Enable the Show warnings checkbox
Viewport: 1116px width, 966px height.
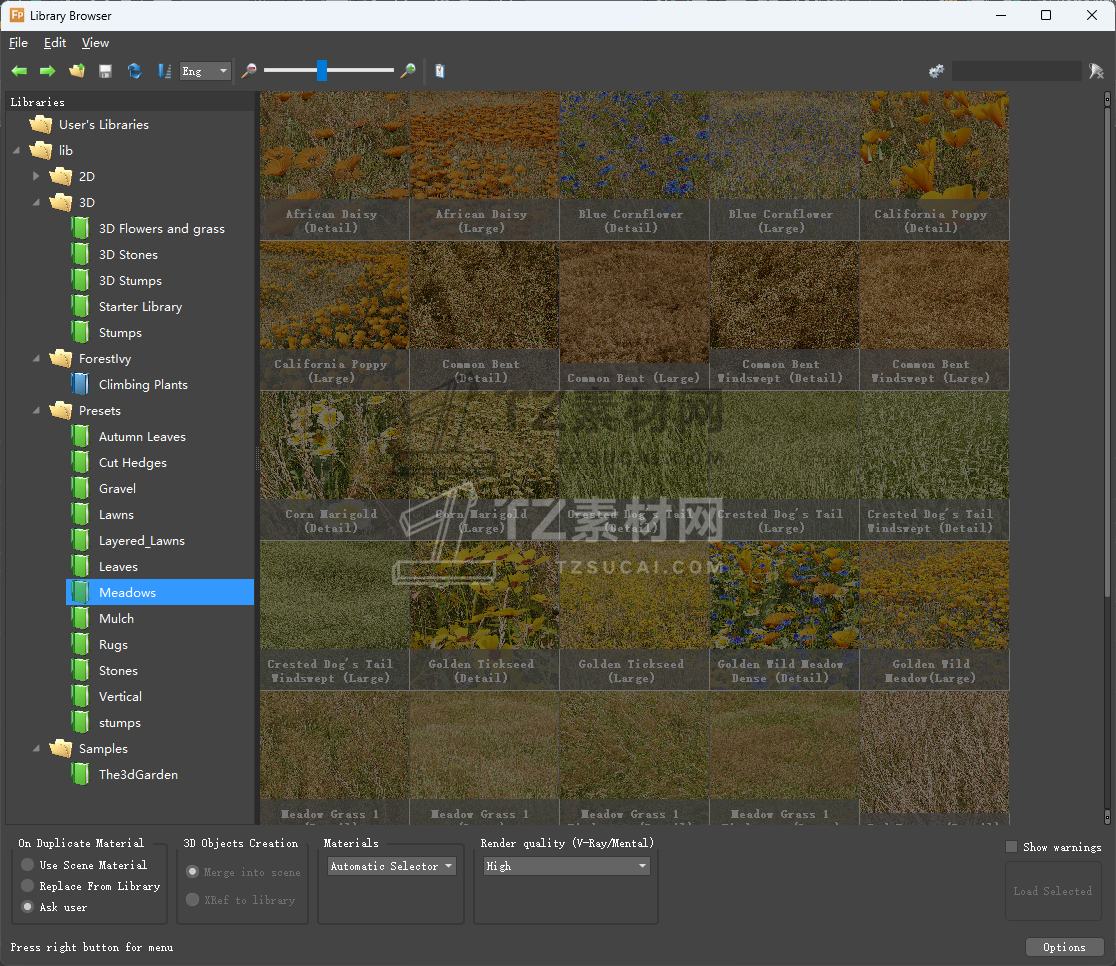pyautogui.click(x=1011, y=847)
